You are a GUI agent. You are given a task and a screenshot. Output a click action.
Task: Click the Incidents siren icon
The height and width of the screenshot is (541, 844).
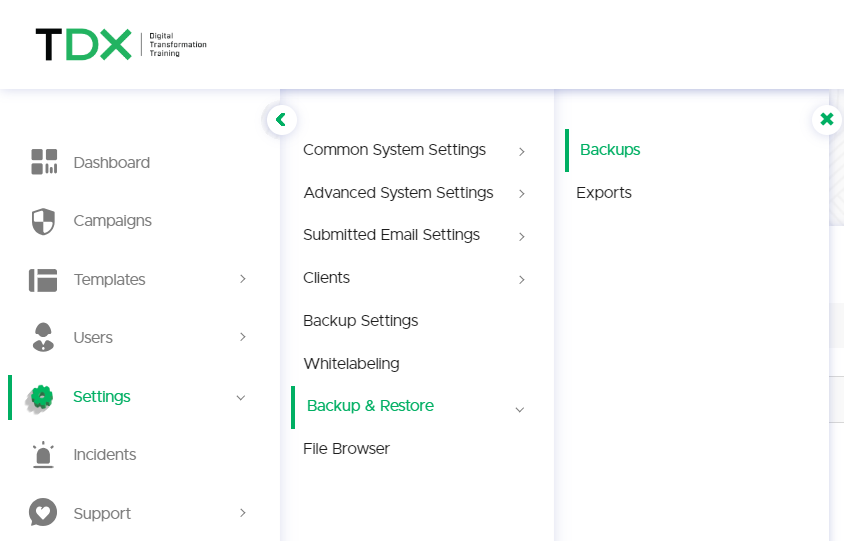click(x=43, y=455)
